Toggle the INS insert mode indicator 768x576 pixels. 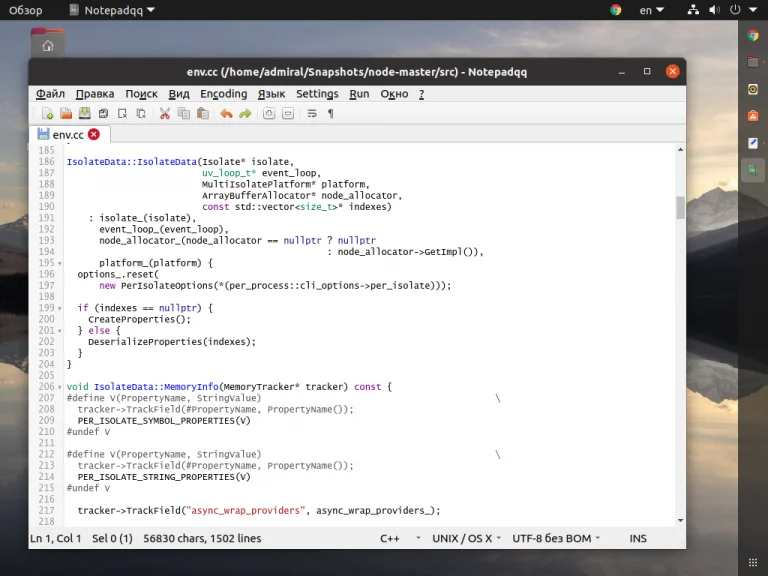[x=638, y=538]
